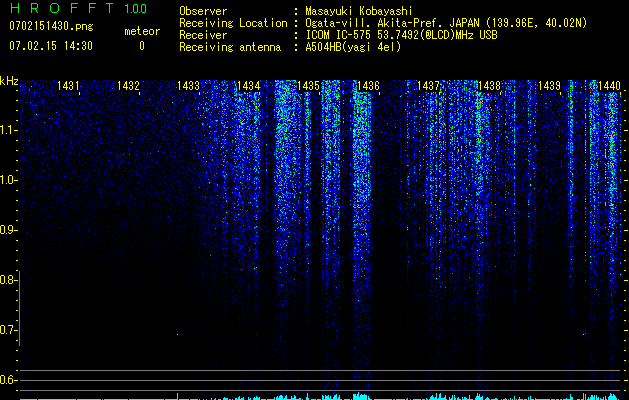
Task: Click the 1.1 kHz axis tick label
Action: [7, 130]
